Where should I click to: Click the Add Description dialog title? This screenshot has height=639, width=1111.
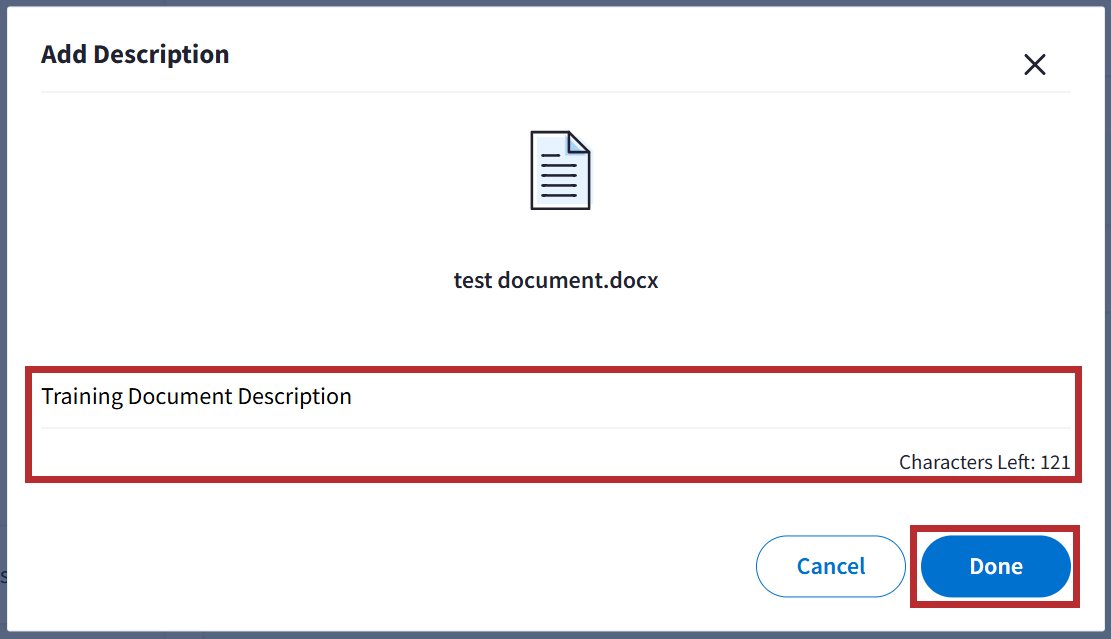135,54
